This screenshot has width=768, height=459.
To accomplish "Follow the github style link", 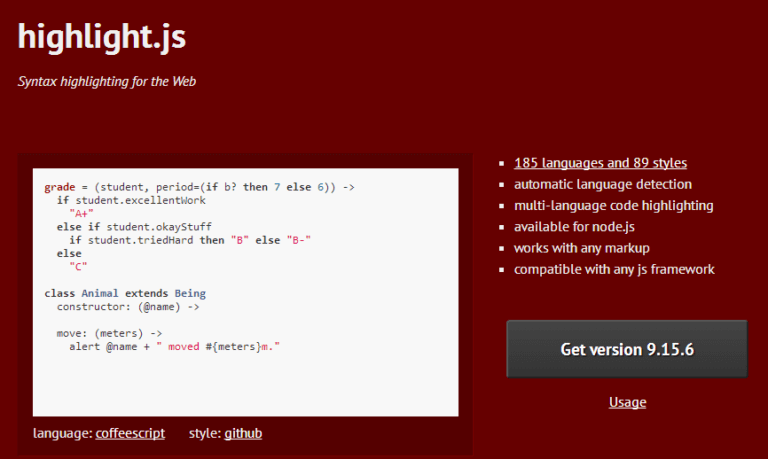I will click(243, 433).
